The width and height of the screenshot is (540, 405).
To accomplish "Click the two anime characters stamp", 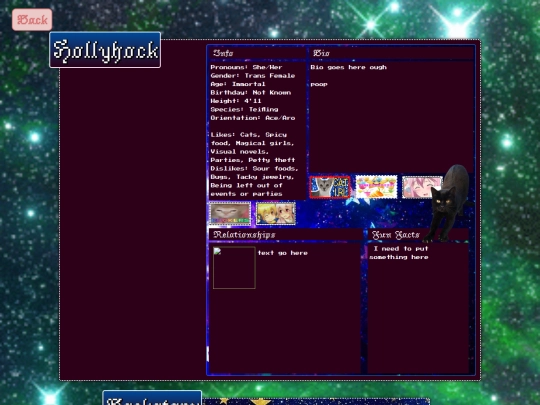I will [276, 214].
